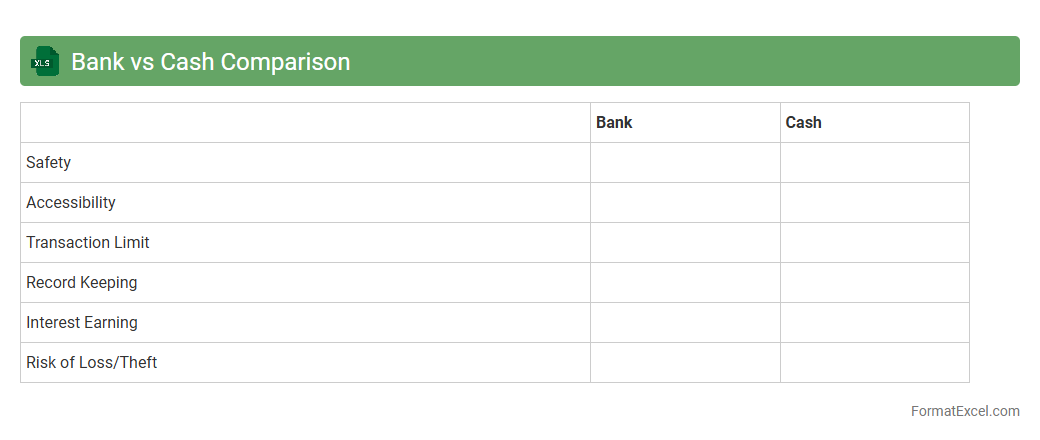
Task: Select the Bank column header
Action: [614, 123]
